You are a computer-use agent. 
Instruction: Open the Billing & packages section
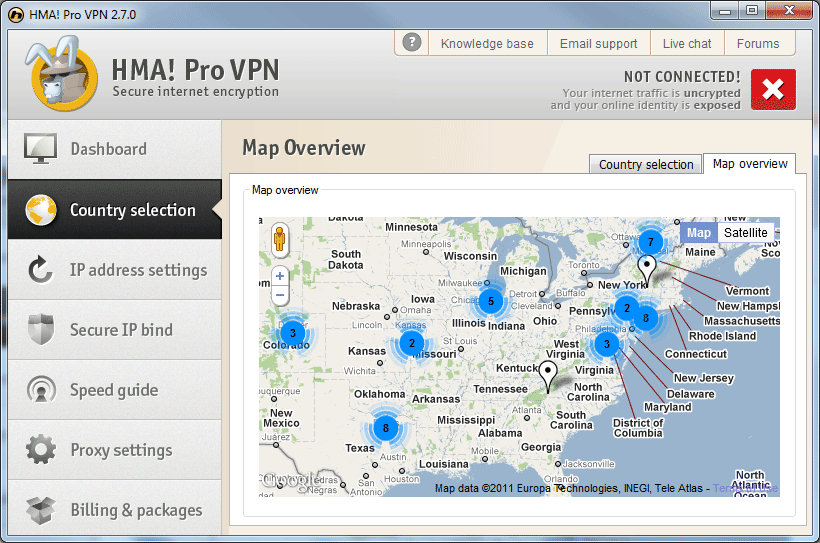click(115, 510)
